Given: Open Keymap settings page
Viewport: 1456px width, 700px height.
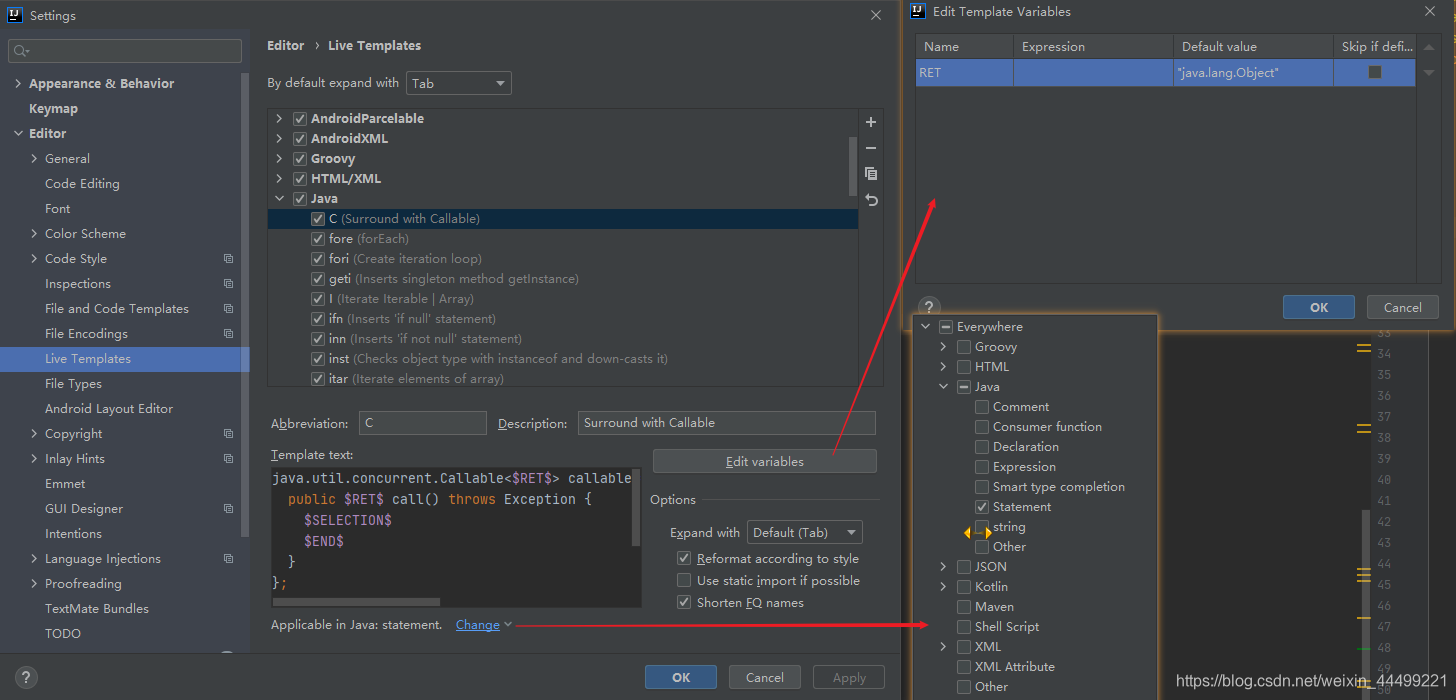Looking at the screenshot, I should click(53, 108).
